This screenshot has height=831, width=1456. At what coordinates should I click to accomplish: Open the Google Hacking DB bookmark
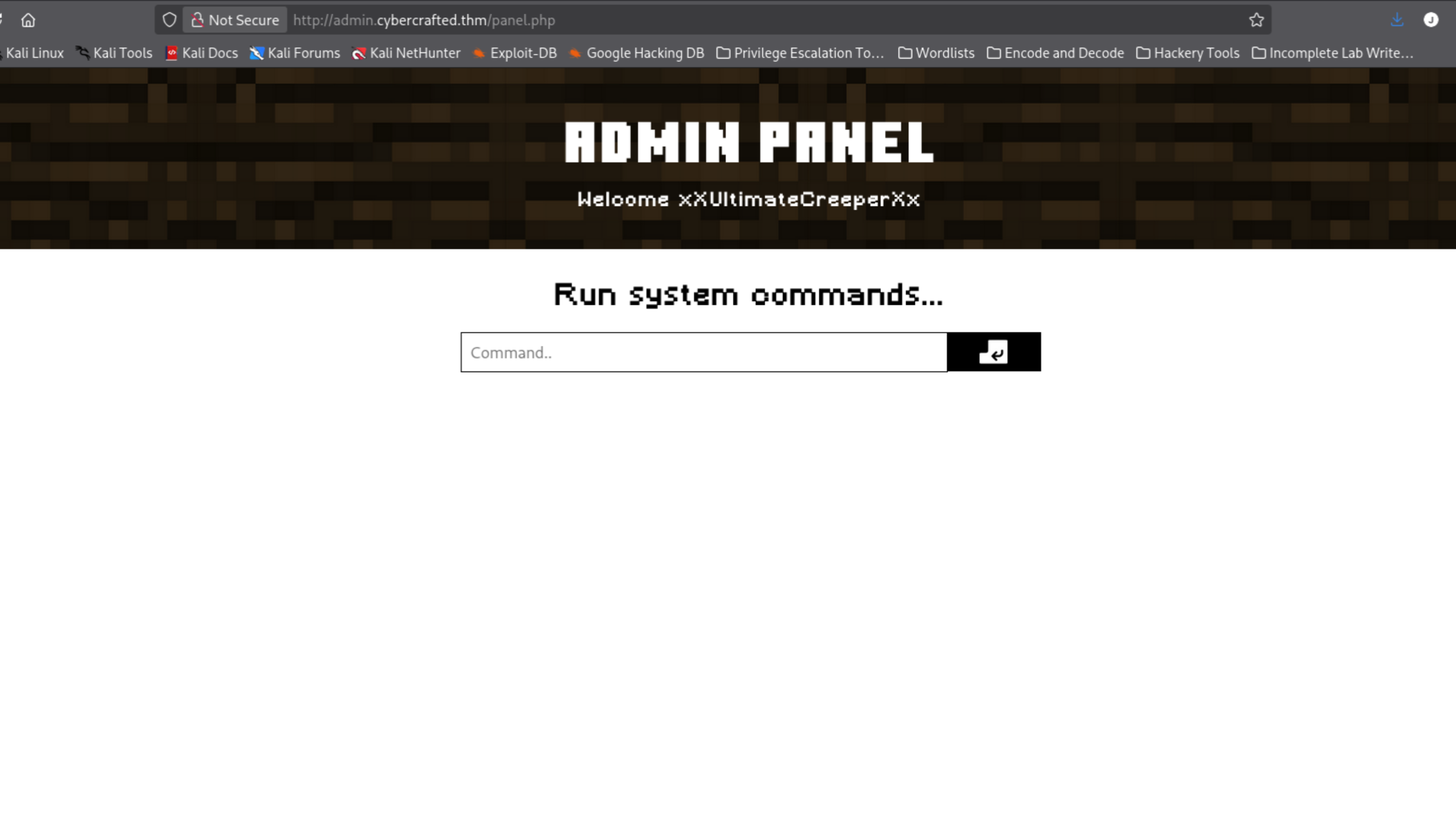tap(637, 53)
